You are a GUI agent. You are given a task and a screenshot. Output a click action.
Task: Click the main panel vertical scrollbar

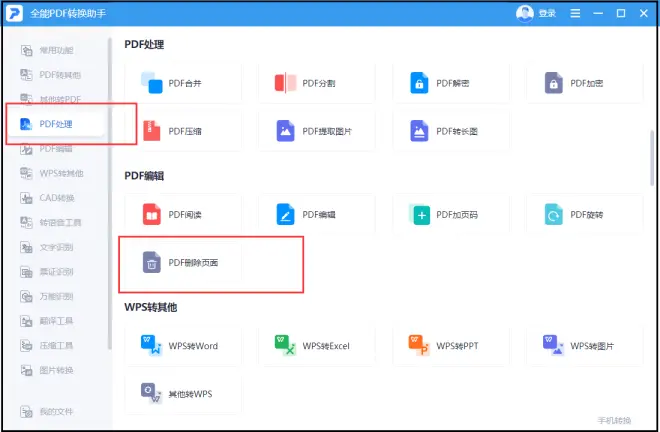tap(652, 158)
